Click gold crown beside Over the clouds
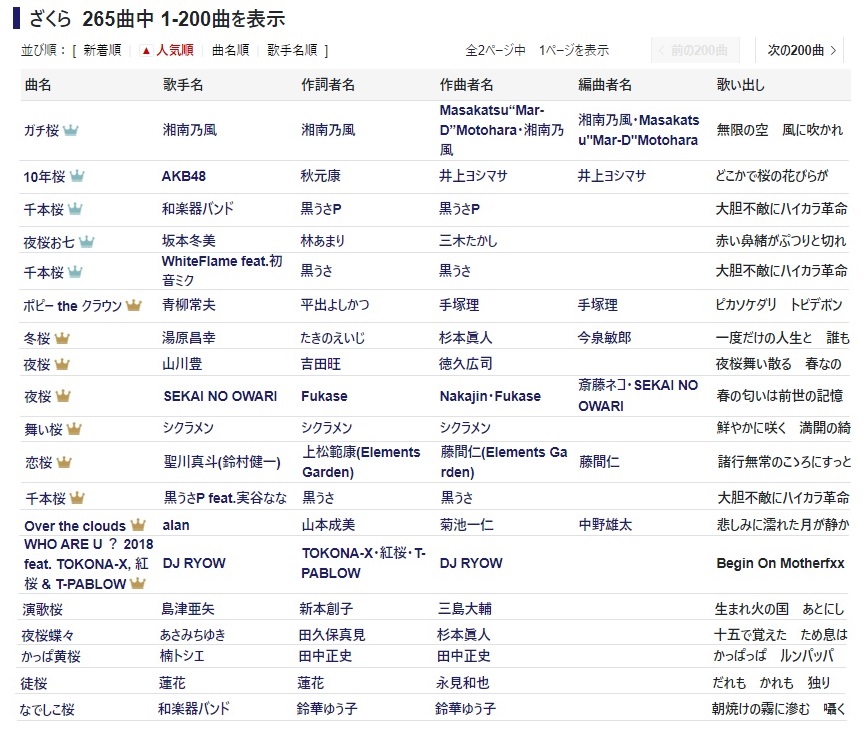The image size is (864, 729). point(138,525)
